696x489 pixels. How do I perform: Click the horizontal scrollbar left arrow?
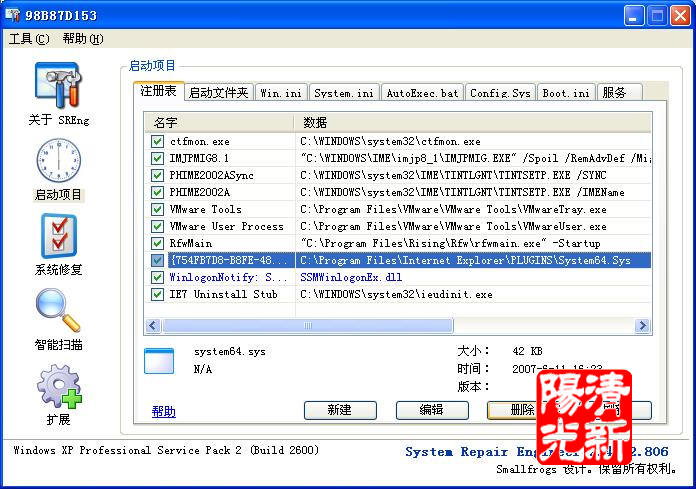coord(153,326)
